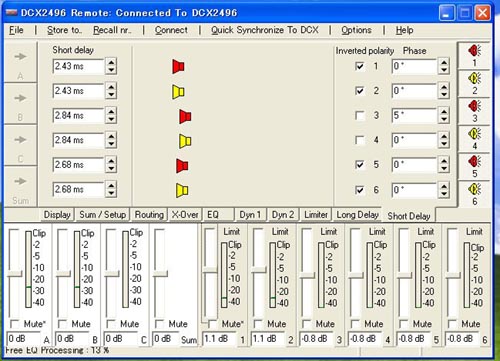Click Store to. menu button
Image resolution: width=500 pixels, height=361 pixels.
pyautogui.click(x=64, y=30)
